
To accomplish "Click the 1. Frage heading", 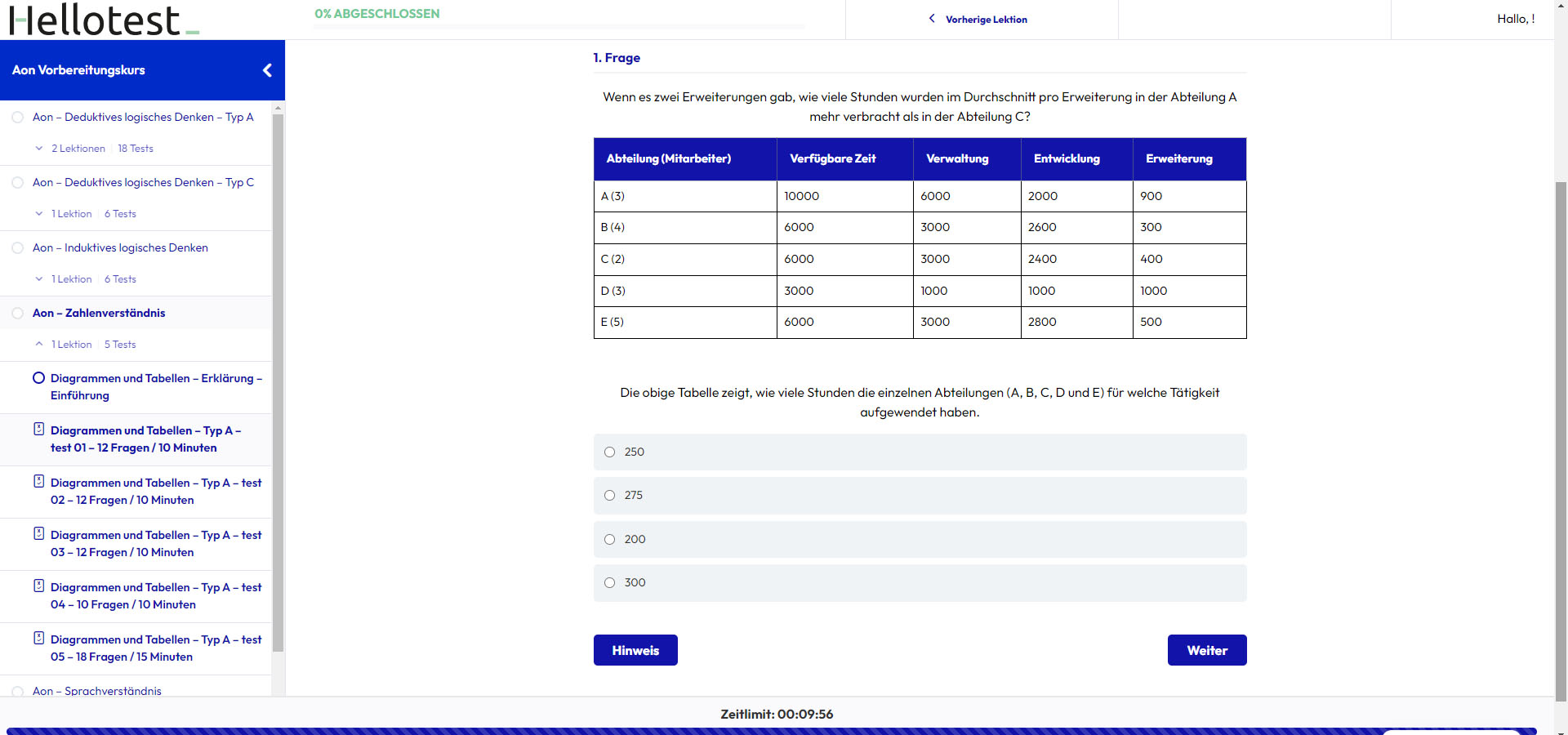I will click(x=617, y=58).
